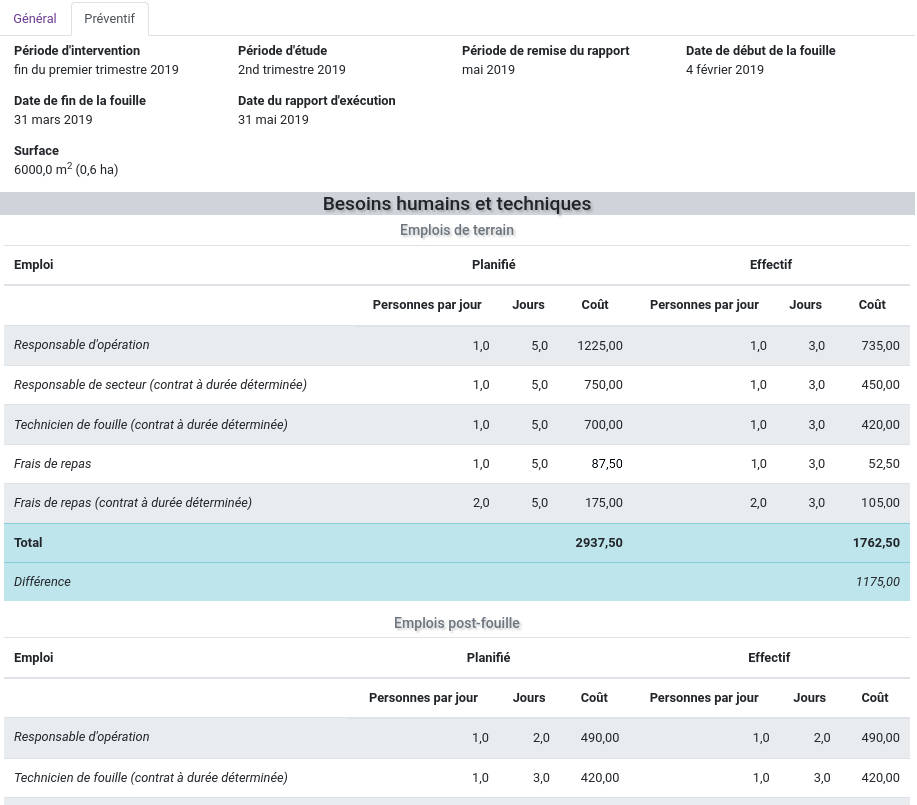
Task: Click 'Effectif' header in terrain table
Action: click(771, 265)
